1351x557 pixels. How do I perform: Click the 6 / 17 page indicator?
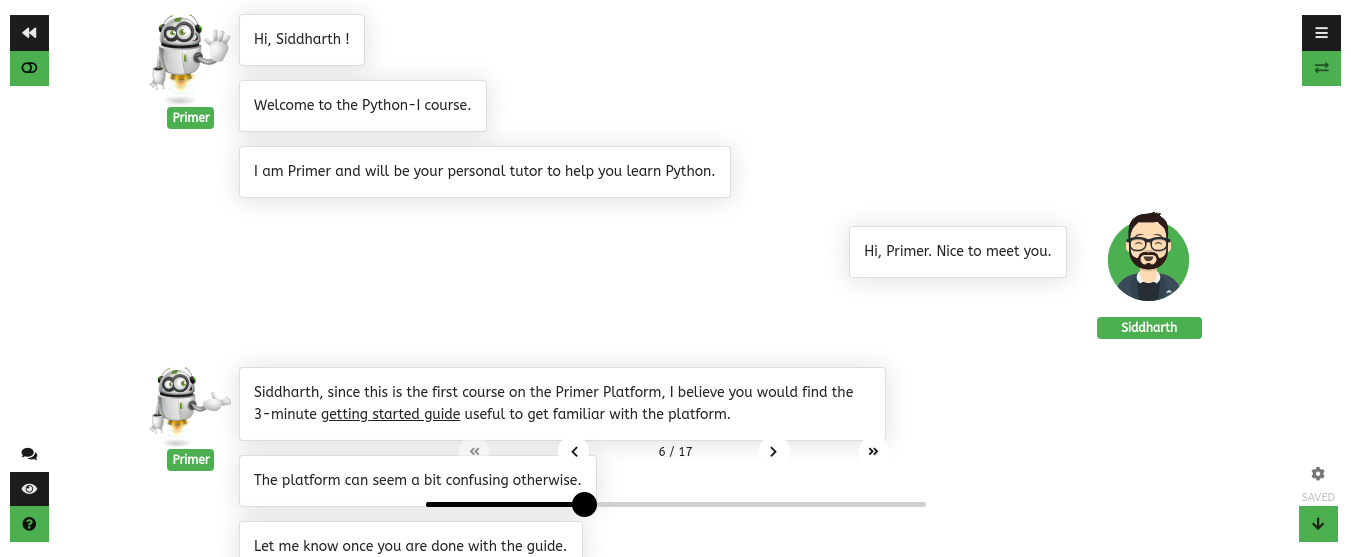(675, 452)
